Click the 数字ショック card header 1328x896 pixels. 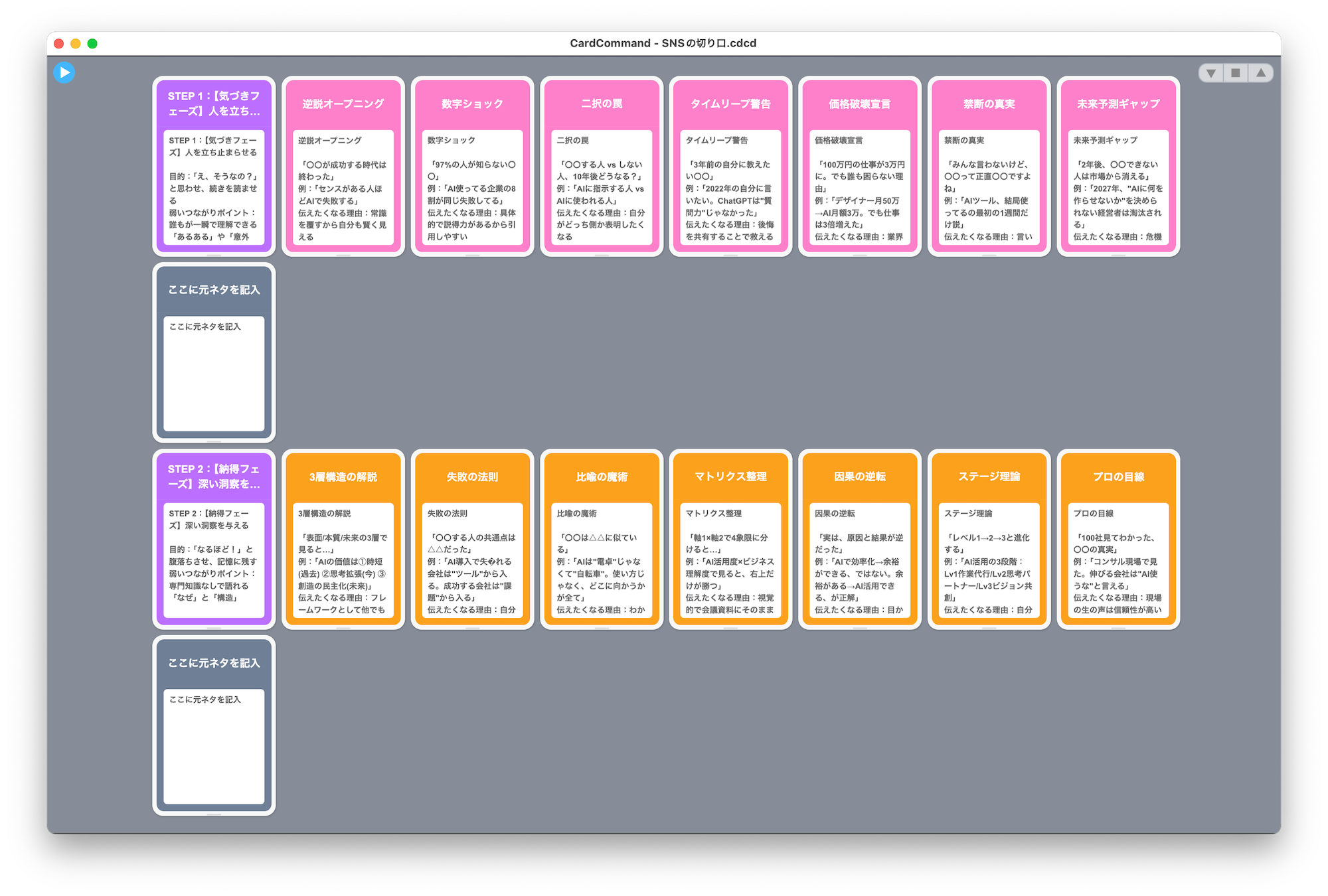coord(472,104)
